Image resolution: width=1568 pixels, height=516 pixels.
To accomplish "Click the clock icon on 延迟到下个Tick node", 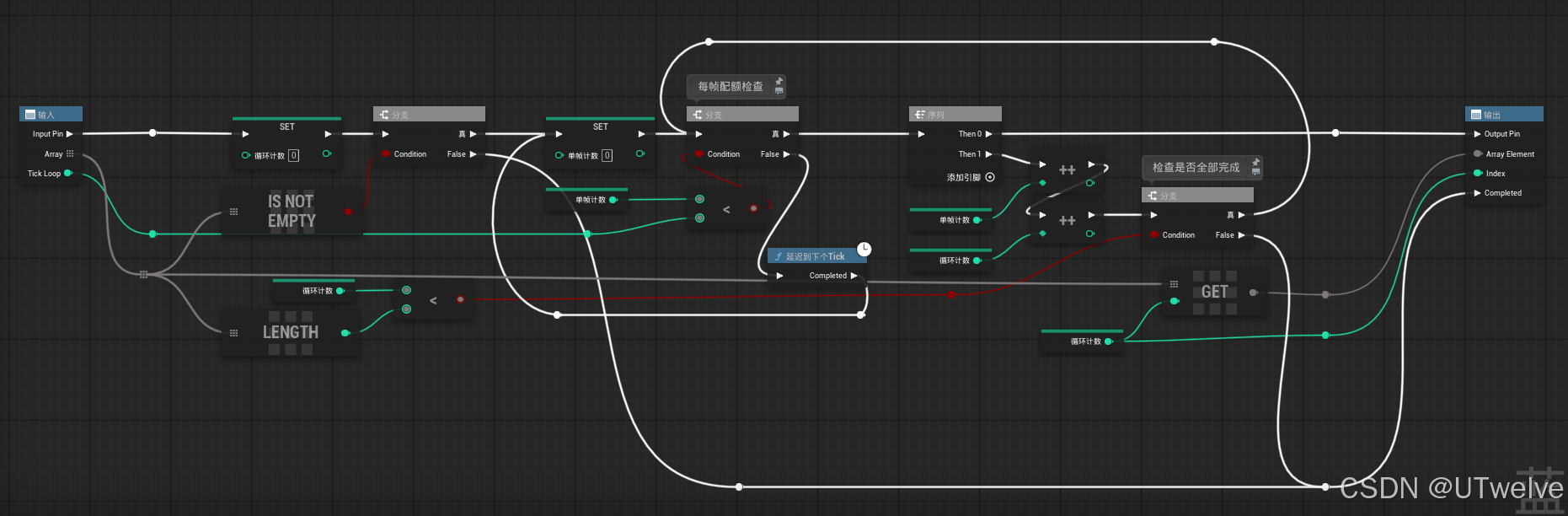I will 864,250.
